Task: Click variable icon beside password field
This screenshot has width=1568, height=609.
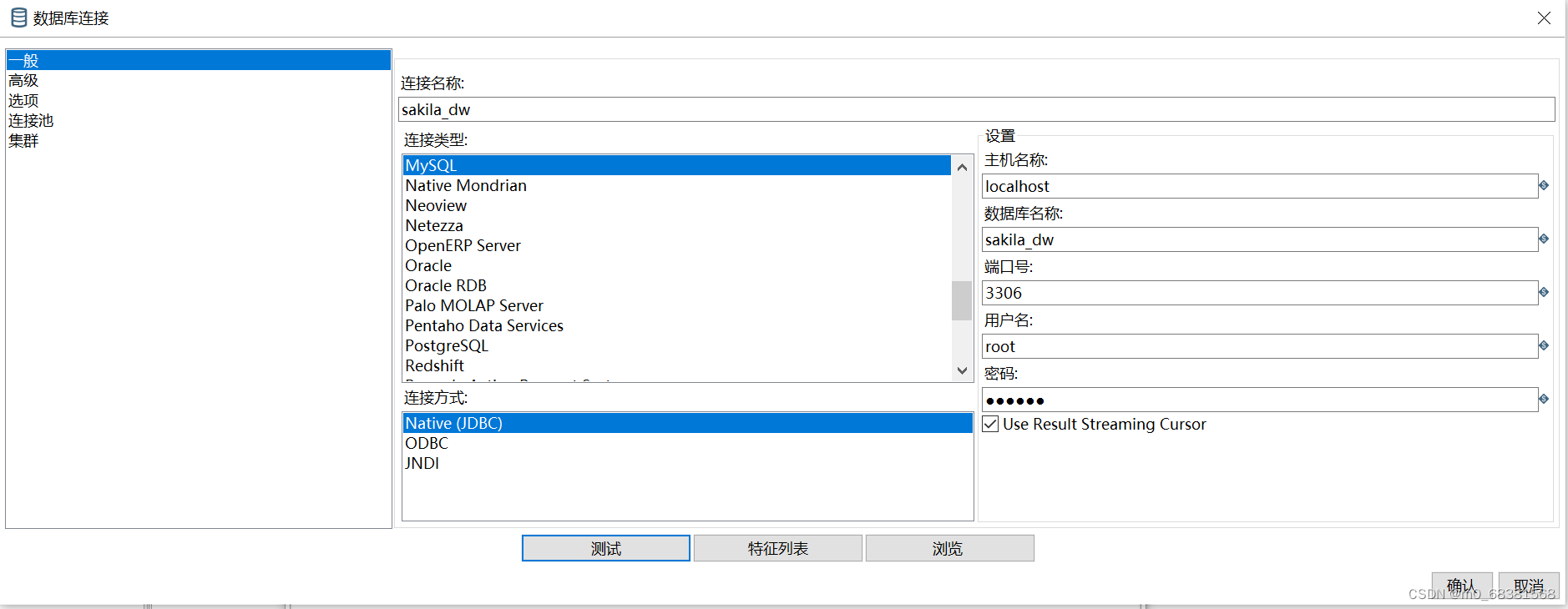Action: (1544, 399)
